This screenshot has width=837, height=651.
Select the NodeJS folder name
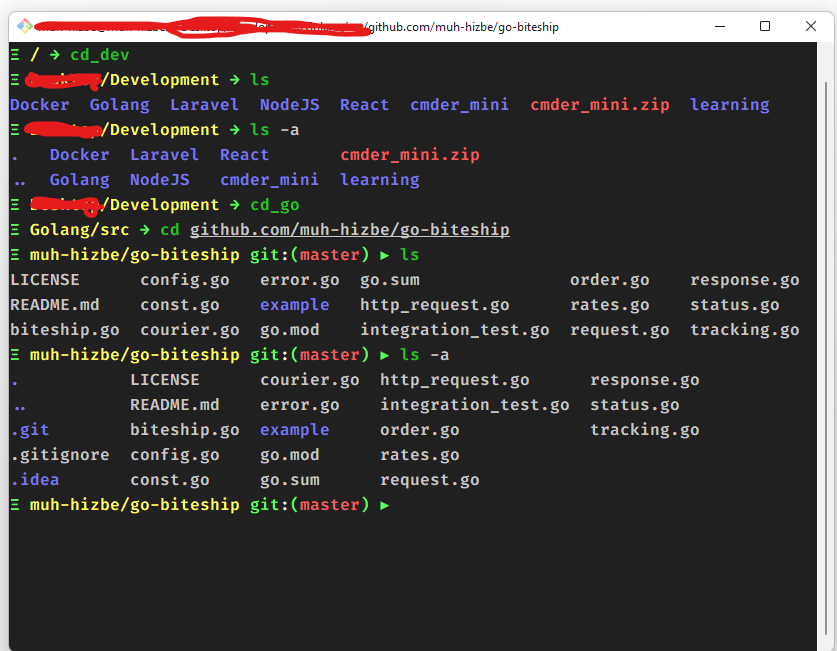coord(289,104)
